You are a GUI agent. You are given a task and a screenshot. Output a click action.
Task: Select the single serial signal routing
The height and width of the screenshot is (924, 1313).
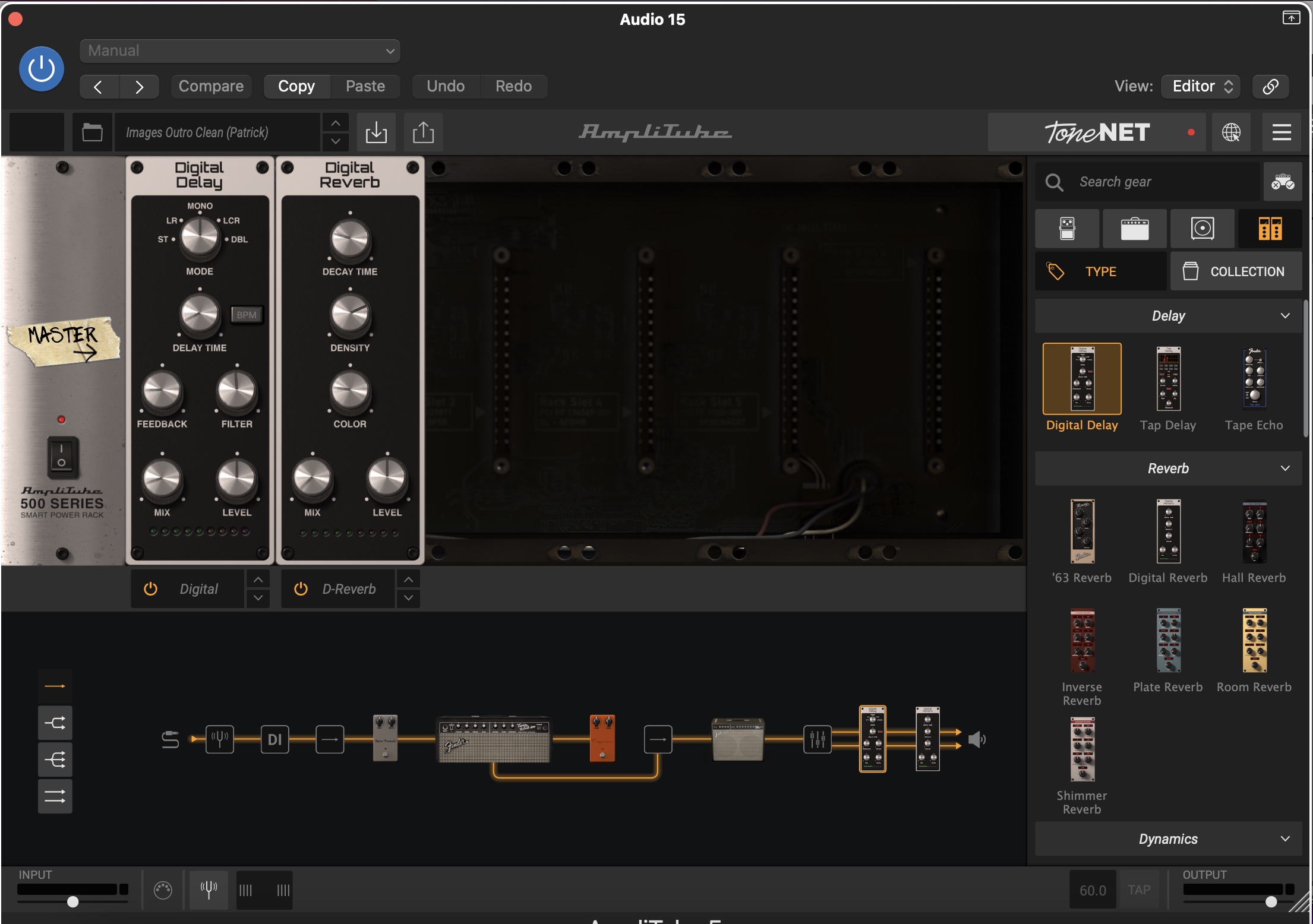point(55,686)
